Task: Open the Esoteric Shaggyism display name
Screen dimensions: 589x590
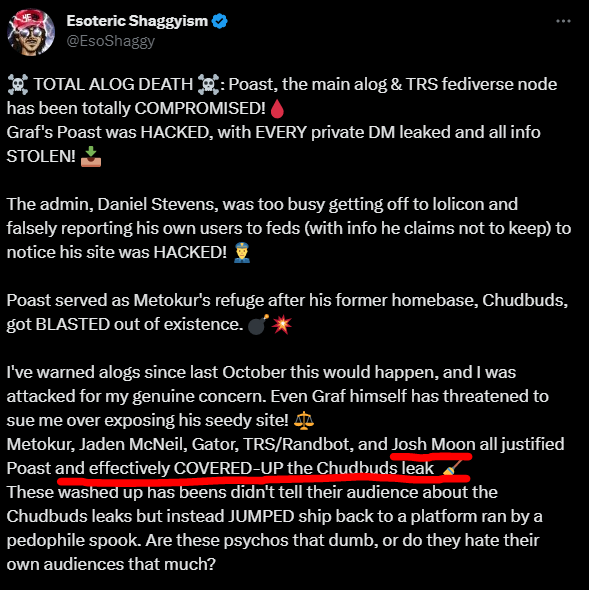Action: (x=137, y=21)
